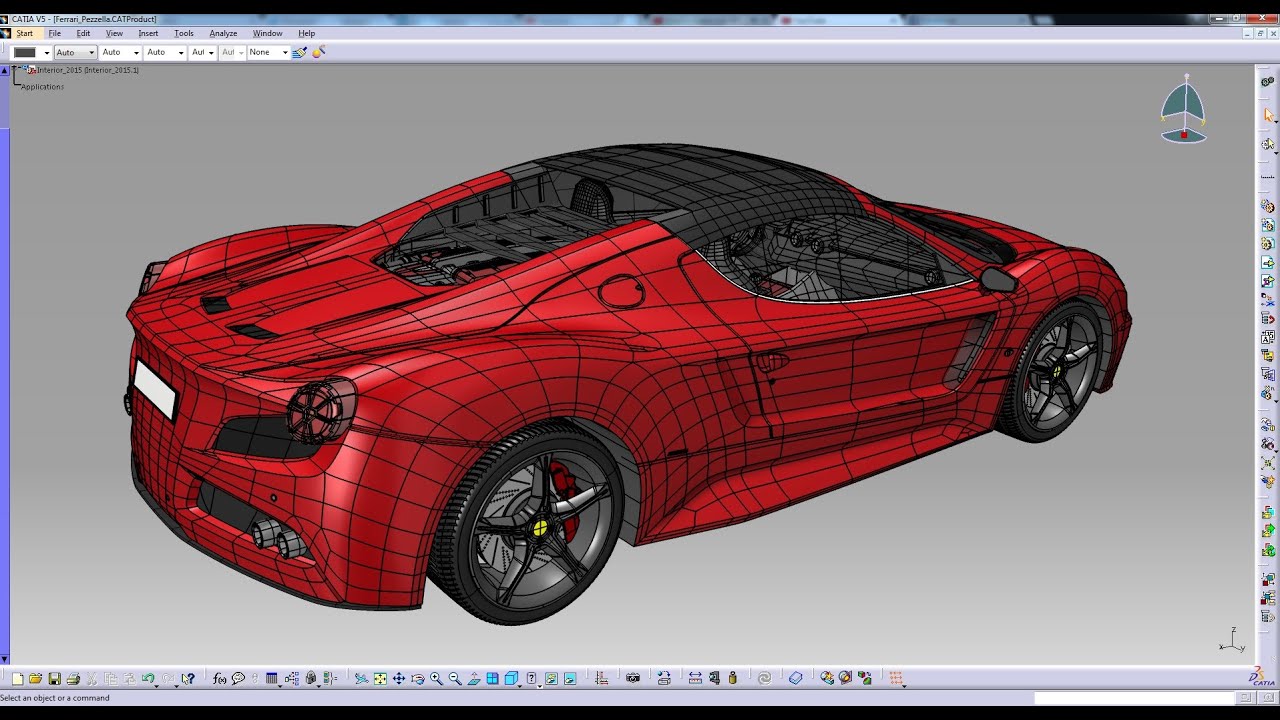Open the Formula f(x) tool
This screenshot has height=720, width=1280.
coord(220,678)
